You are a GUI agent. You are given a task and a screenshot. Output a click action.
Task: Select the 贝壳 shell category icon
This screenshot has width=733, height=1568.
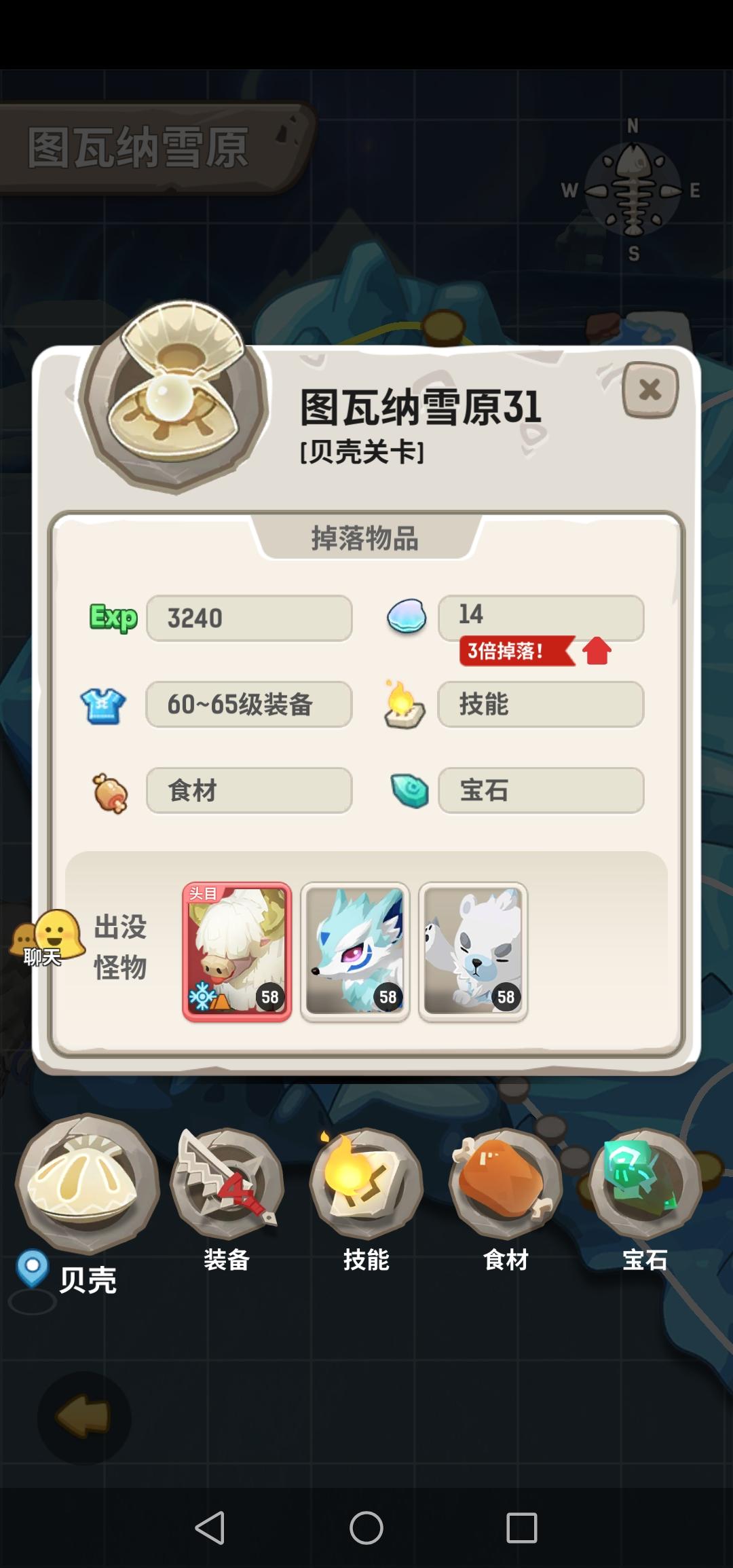click(88, 1183)
